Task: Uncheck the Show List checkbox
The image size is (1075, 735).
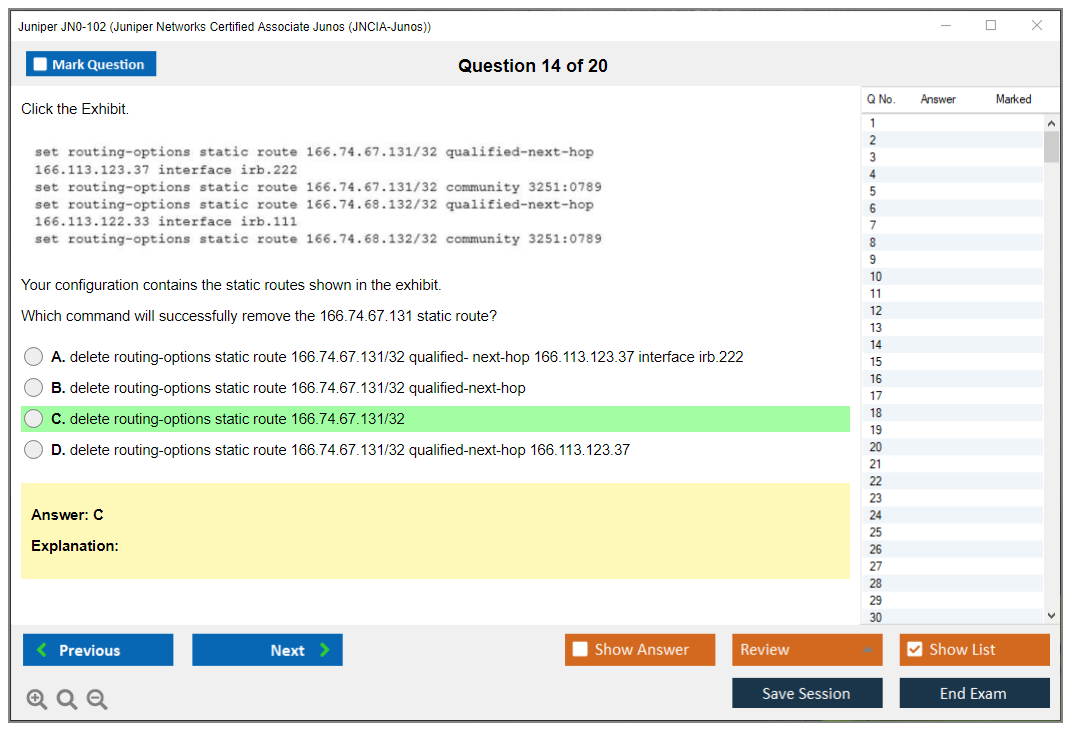Action: click(x=914, y=650)
